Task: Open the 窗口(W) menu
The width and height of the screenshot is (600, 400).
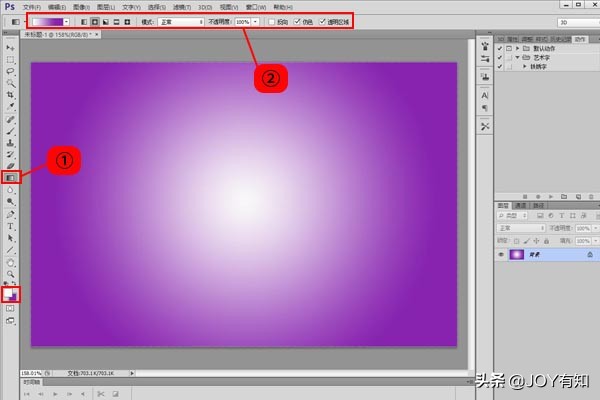Action: tap(256, 7)
